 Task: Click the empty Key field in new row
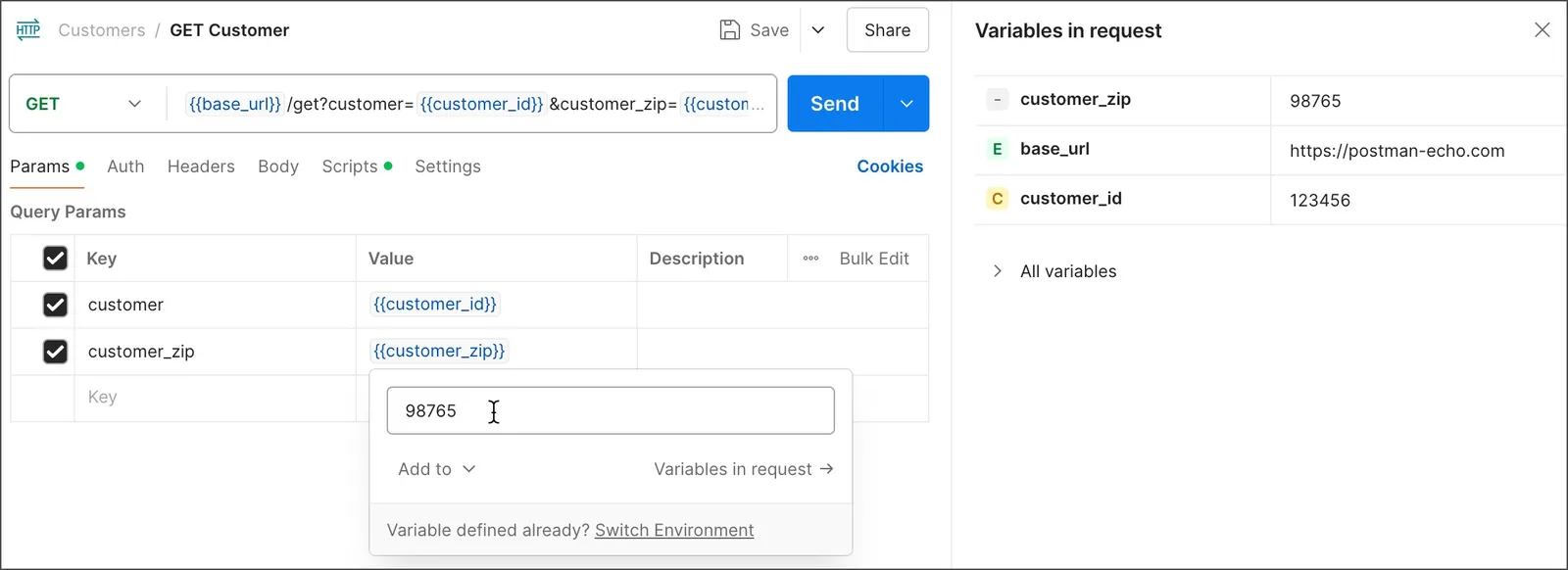[215, 398]
